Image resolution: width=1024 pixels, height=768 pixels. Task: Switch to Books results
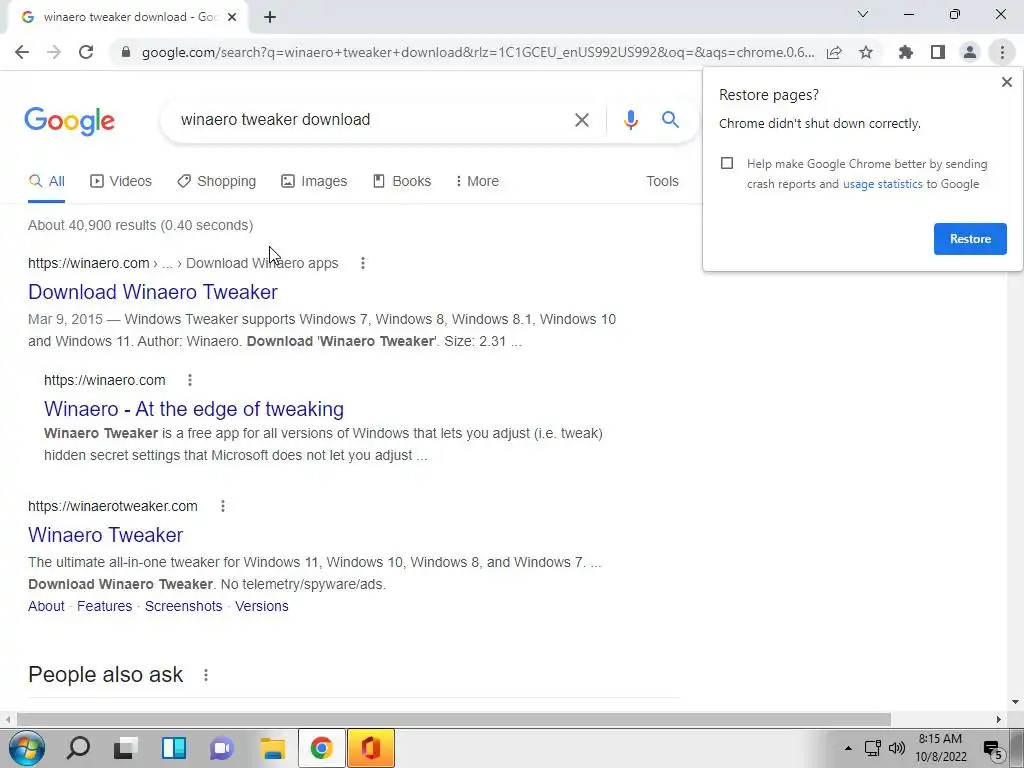(x=402, y=182)
